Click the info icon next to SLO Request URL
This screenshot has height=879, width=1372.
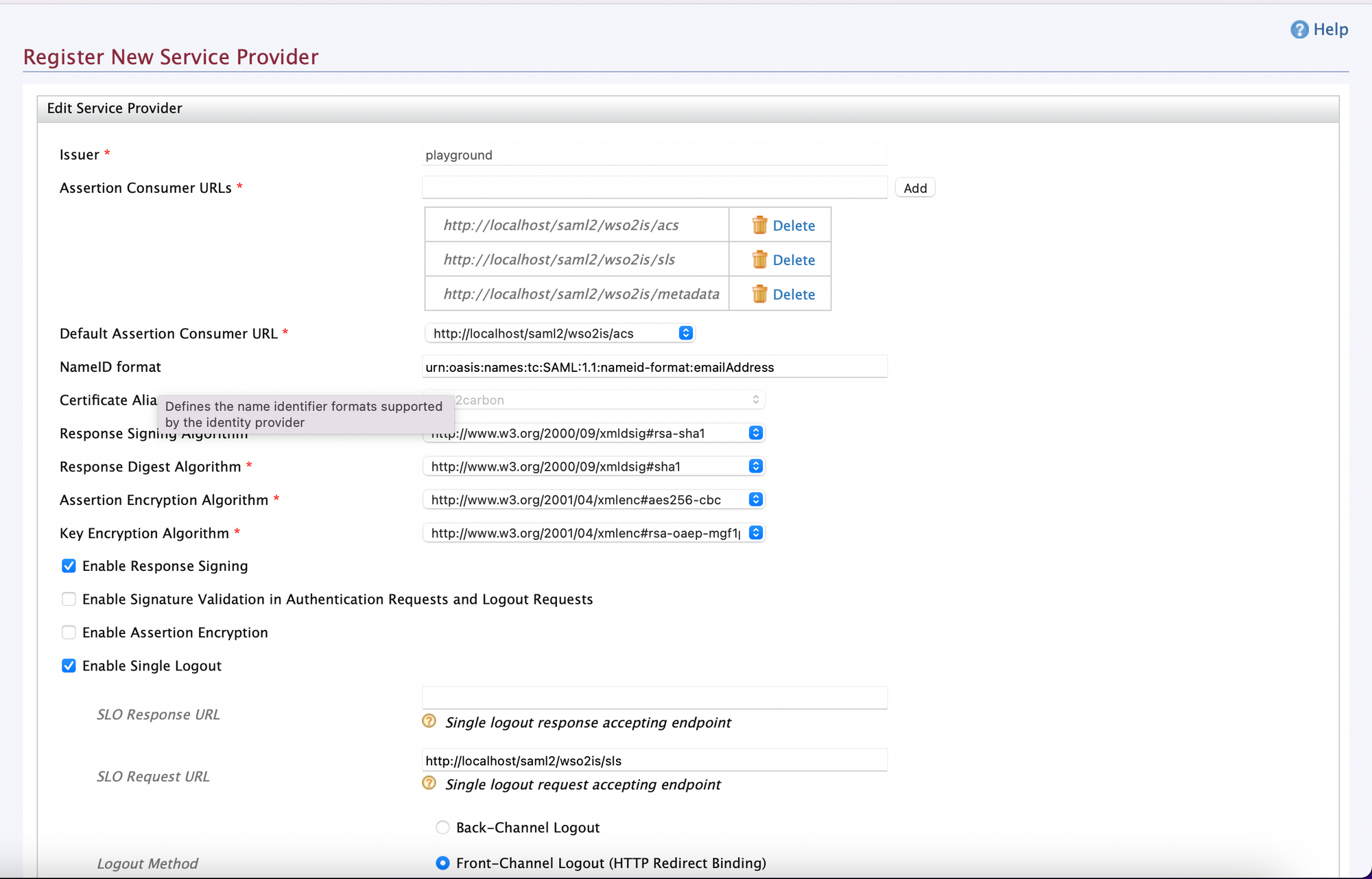(430, 783)
